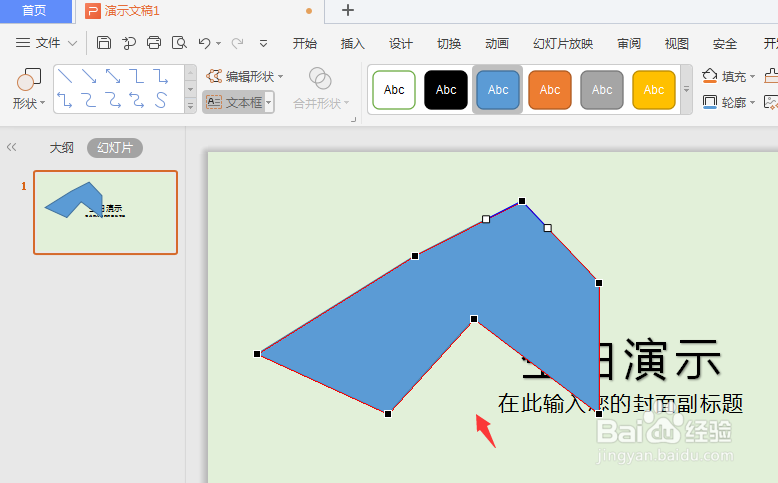Click the subtitle 在此输入您的封面副标题

[x=620, y=404]
